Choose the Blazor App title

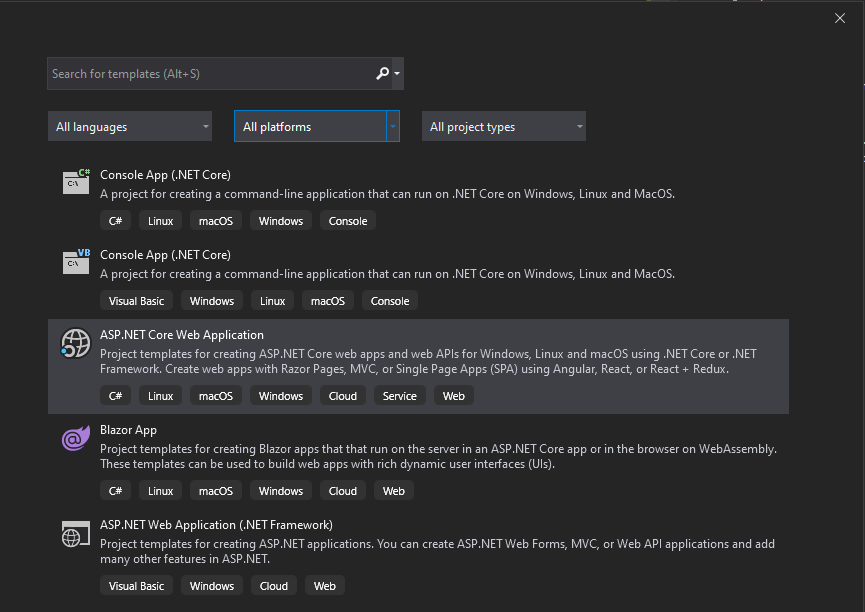(128, 430)
